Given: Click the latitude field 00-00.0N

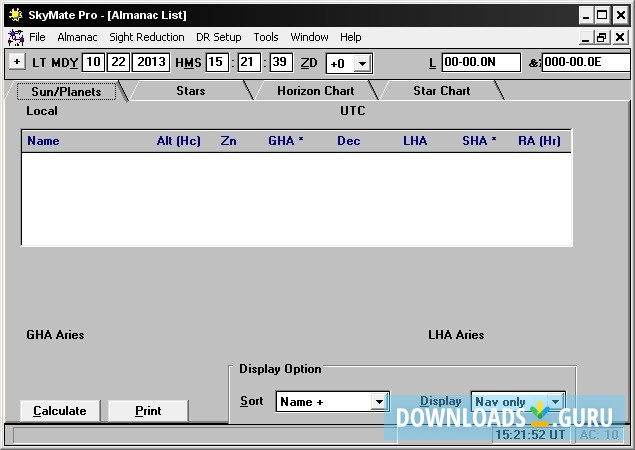Looking at the screenshot, I should click(x=481, y=62).
